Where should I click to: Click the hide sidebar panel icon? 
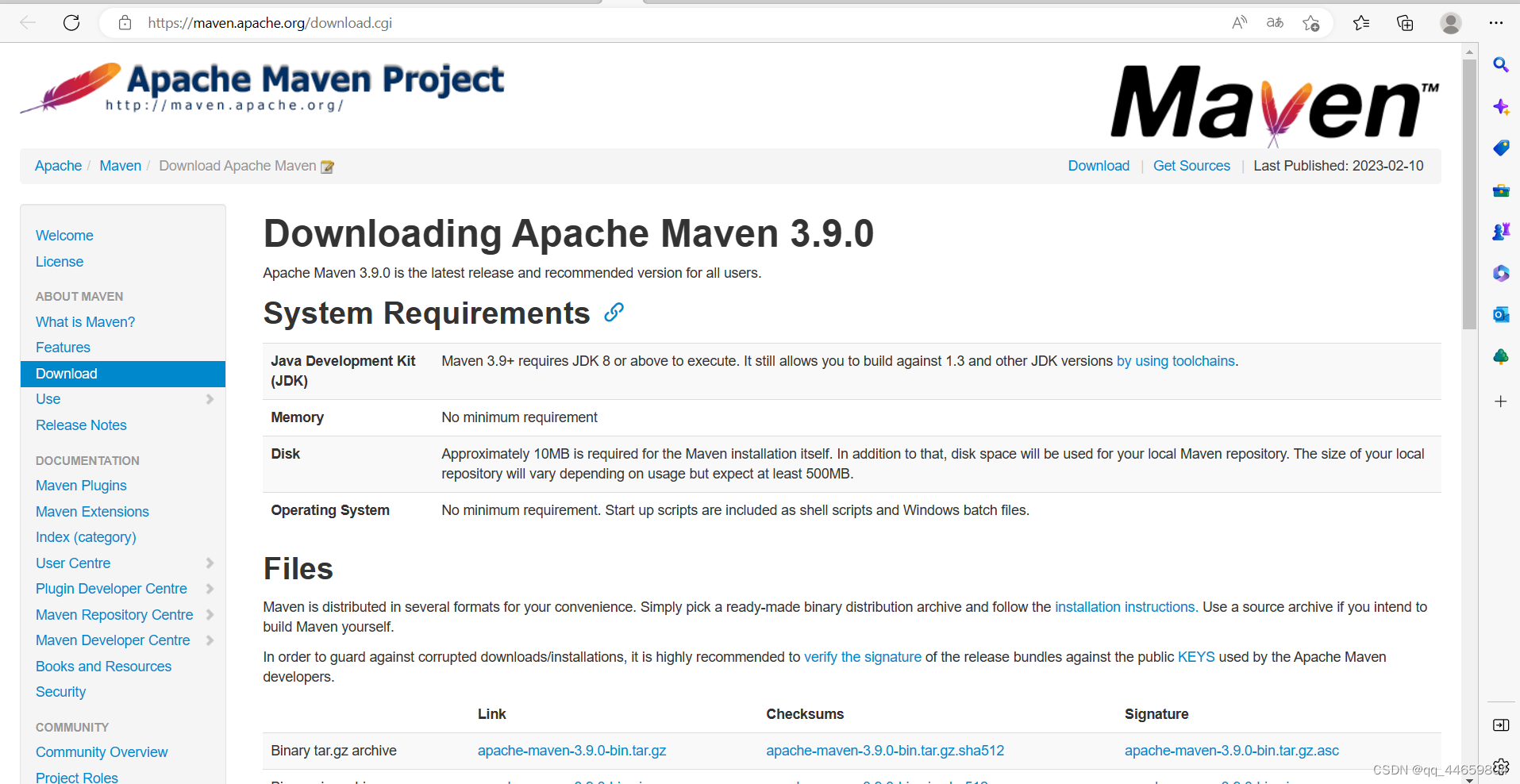[1500, 725]
